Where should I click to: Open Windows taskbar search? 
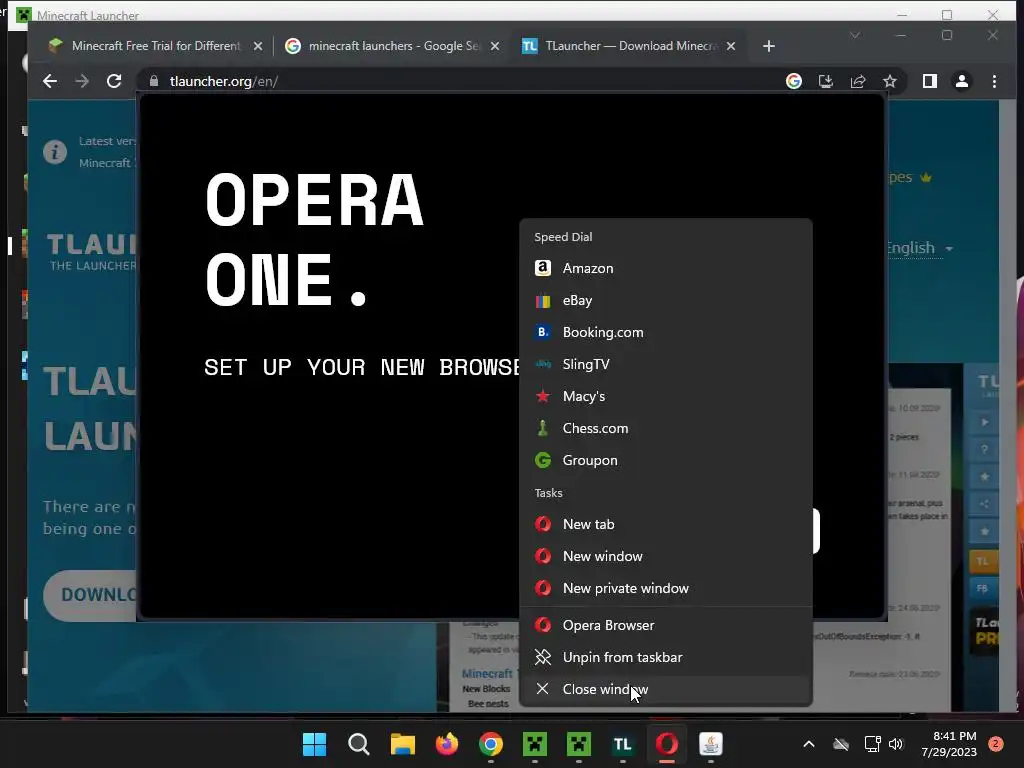pos(359,744)
